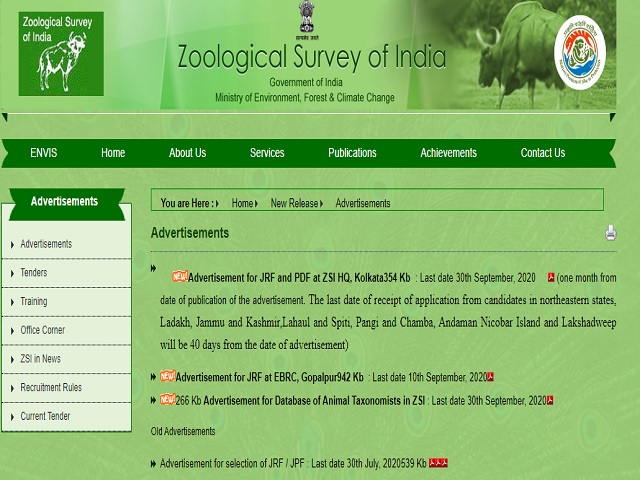This screenshot has height=480, width=640.
Task: Open PDF icons for JRF / JPF selection
Action: click(x=438, y=463)
